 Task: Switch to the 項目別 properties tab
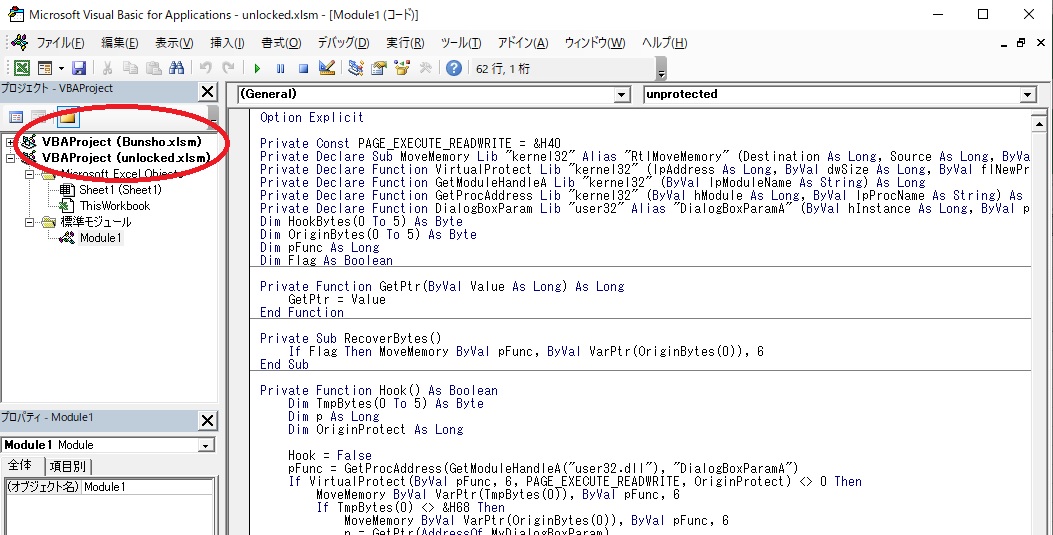(68, 466)
